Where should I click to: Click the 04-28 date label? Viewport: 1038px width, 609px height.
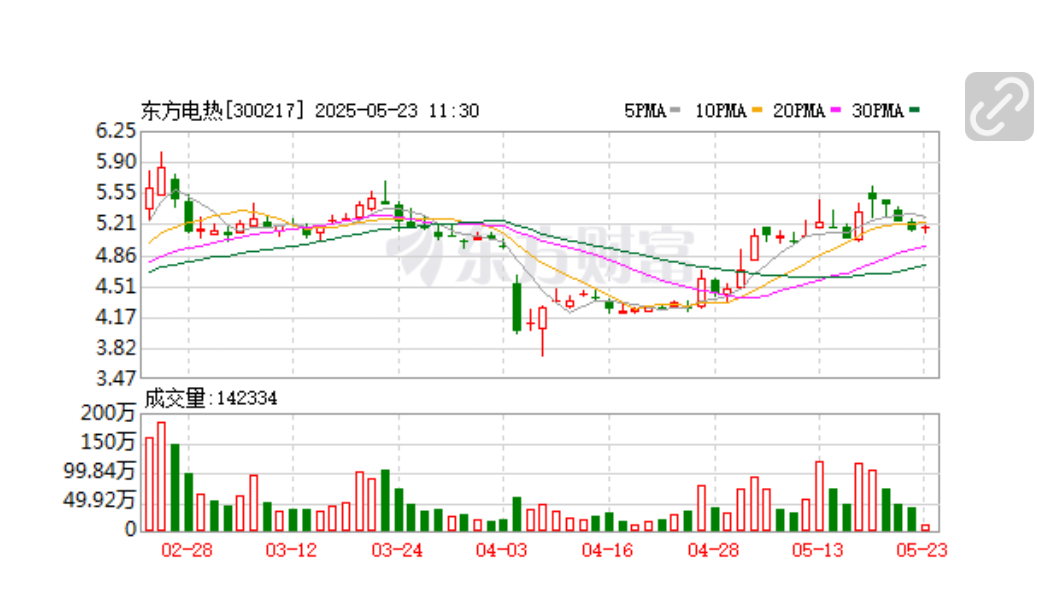coord(713,550)
